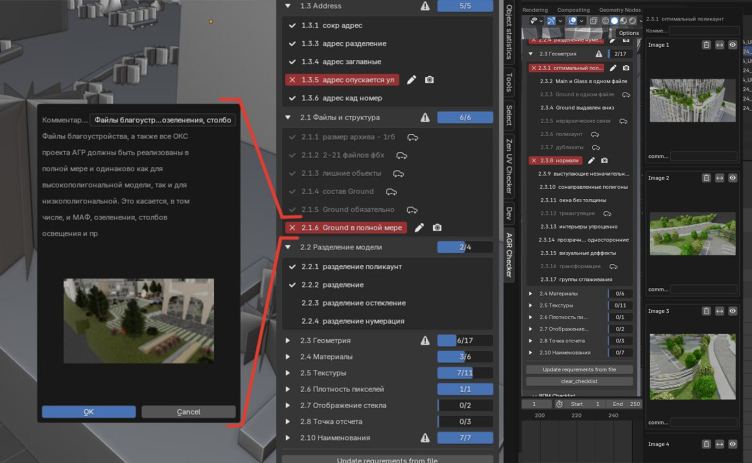Expand 2.10 Наименования in the right panel
Image resolution: width=752 pixels, height=463 pixels.
[531, 352]
